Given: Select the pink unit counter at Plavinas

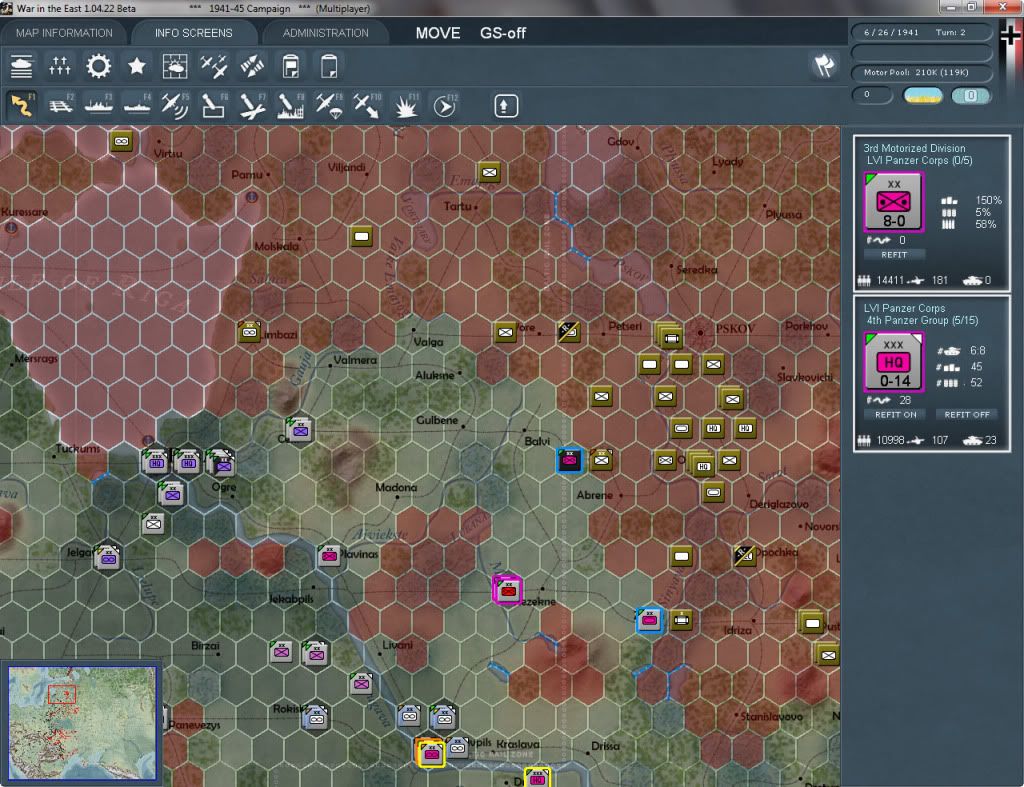Looking at the screenshot, I should coord(329,556).
